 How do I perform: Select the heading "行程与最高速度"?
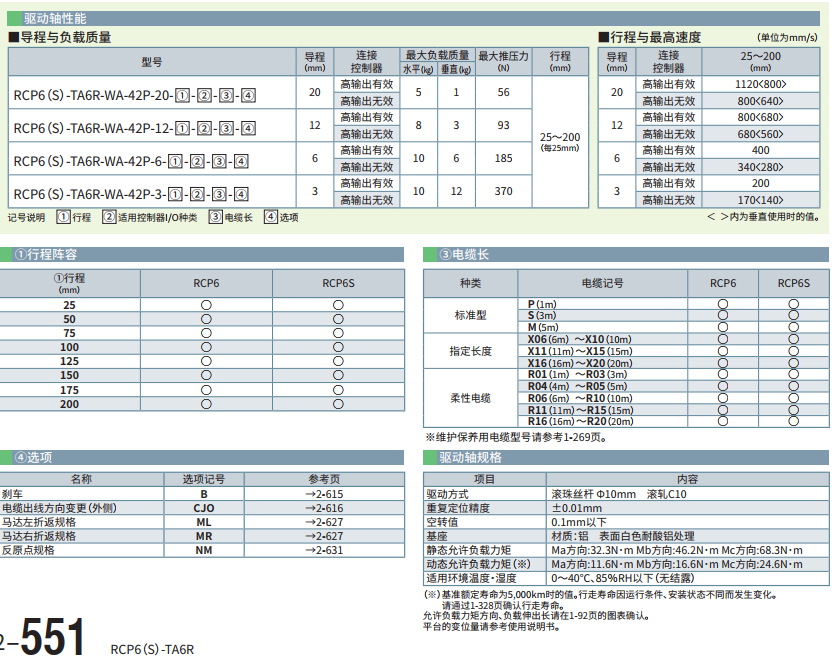[x=649, y=37]
